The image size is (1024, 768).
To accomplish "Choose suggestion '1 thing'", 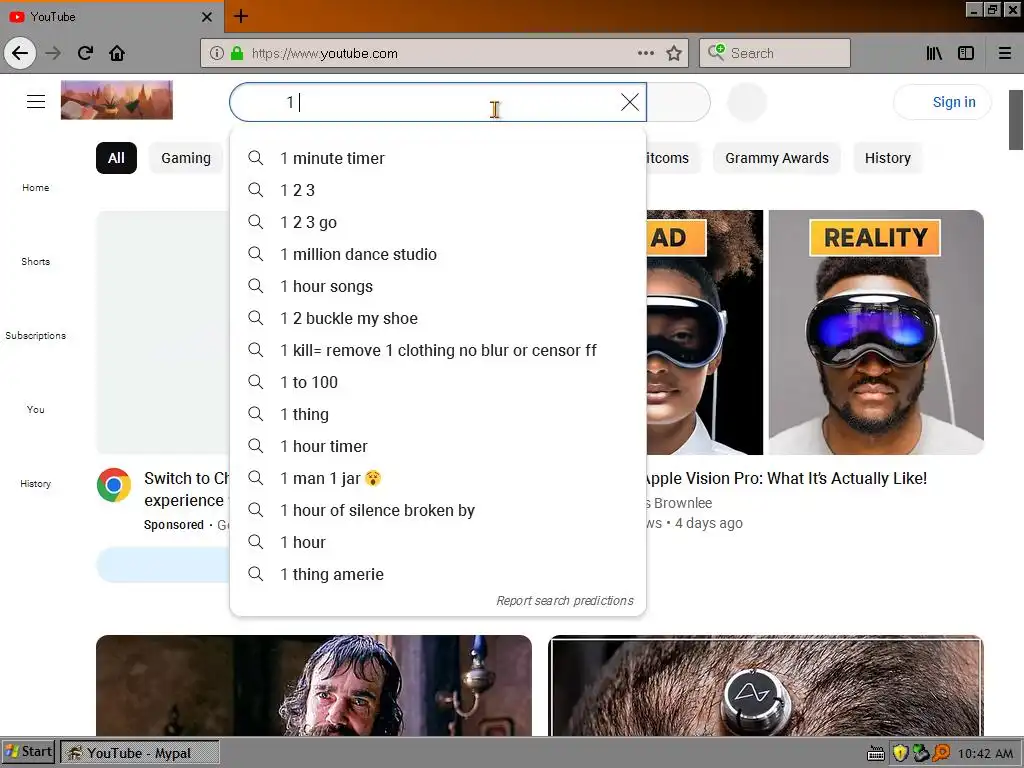I will point(438,414).
